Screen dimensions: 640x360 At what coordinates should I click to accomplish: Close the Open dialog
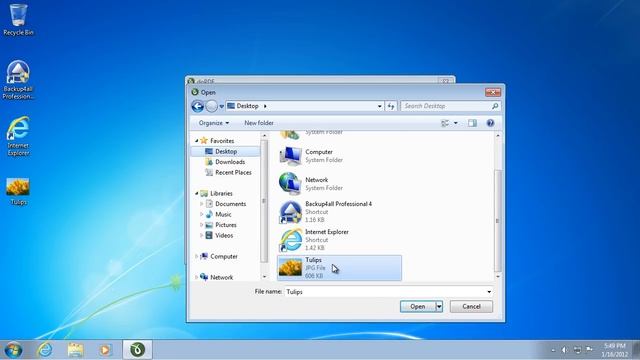[493, 92]
